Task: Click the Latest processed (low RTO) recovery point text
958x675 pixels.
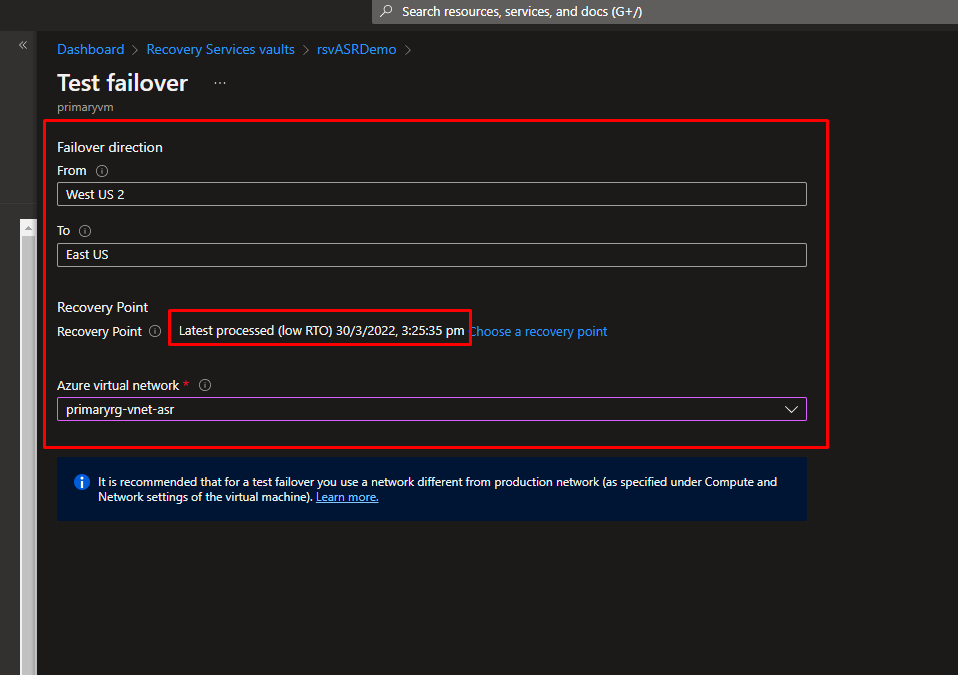Action: [x=320, y=331]
